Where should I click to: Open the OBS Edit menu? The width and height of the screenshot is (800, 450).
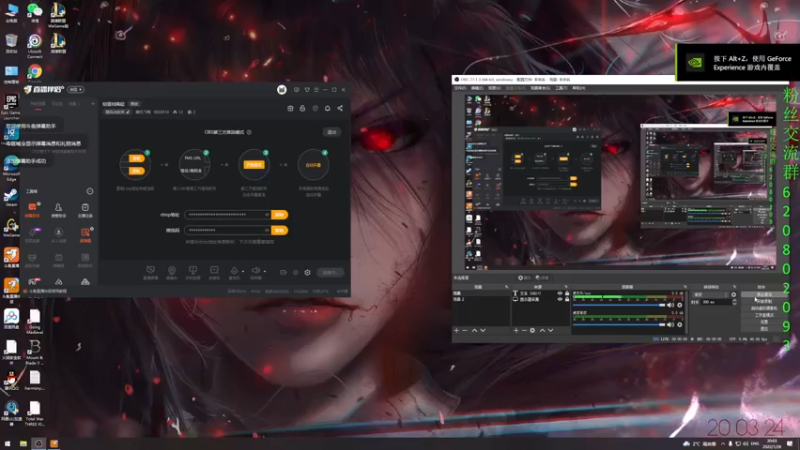tap(477, 88)
